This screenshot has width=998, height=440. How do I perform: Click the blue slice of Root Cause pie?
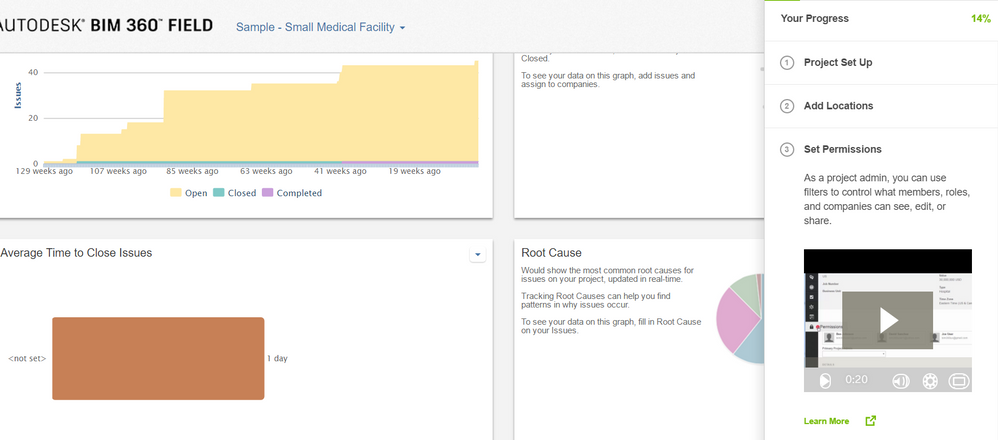click(x=751, y=344)
